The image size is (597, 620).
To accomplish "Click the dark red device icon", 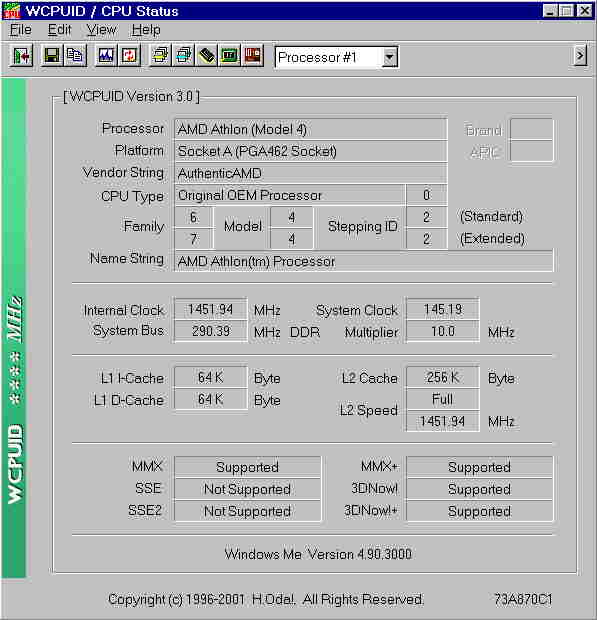I will tap(253, 56).
